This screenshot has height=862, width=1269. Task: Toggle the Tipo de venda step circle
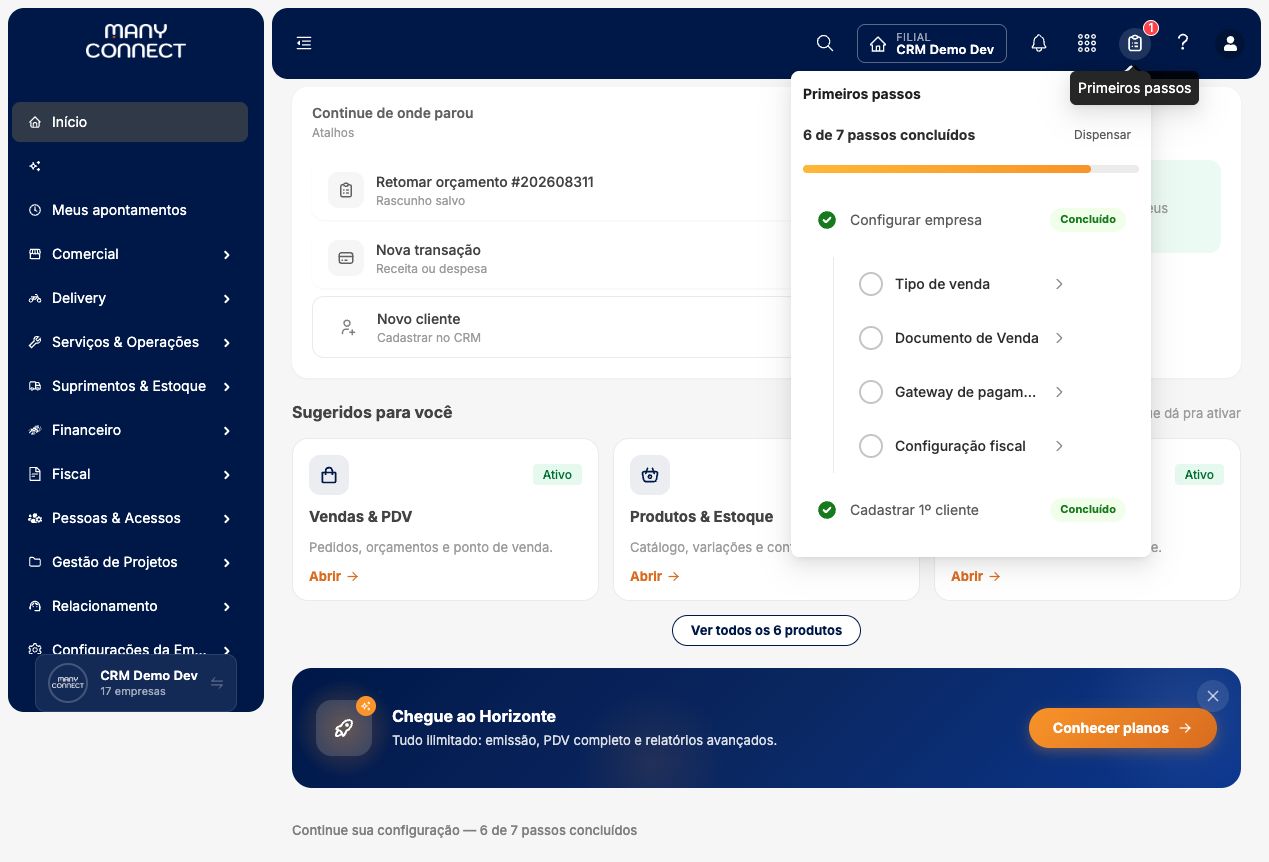871,284
